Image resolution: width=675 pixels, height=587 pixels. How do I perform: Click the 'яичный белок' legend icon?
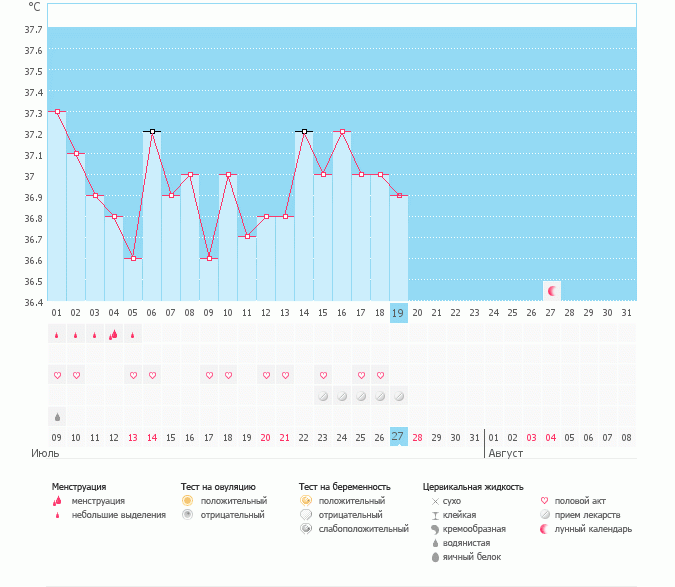point(435,556)
